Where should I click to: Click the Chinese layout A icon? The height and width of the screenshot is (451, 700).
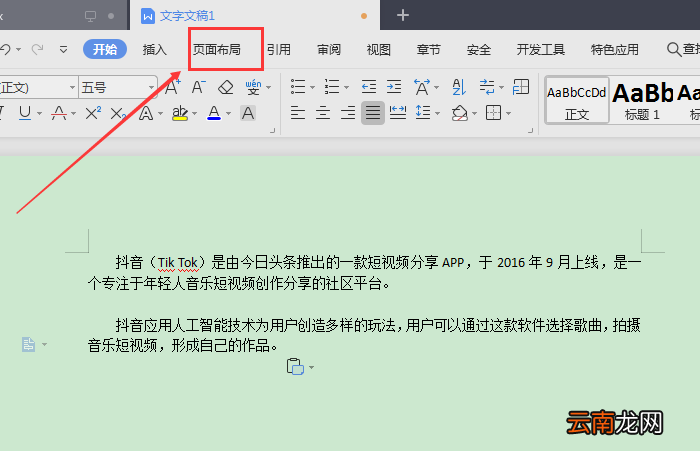coord(422,87)
